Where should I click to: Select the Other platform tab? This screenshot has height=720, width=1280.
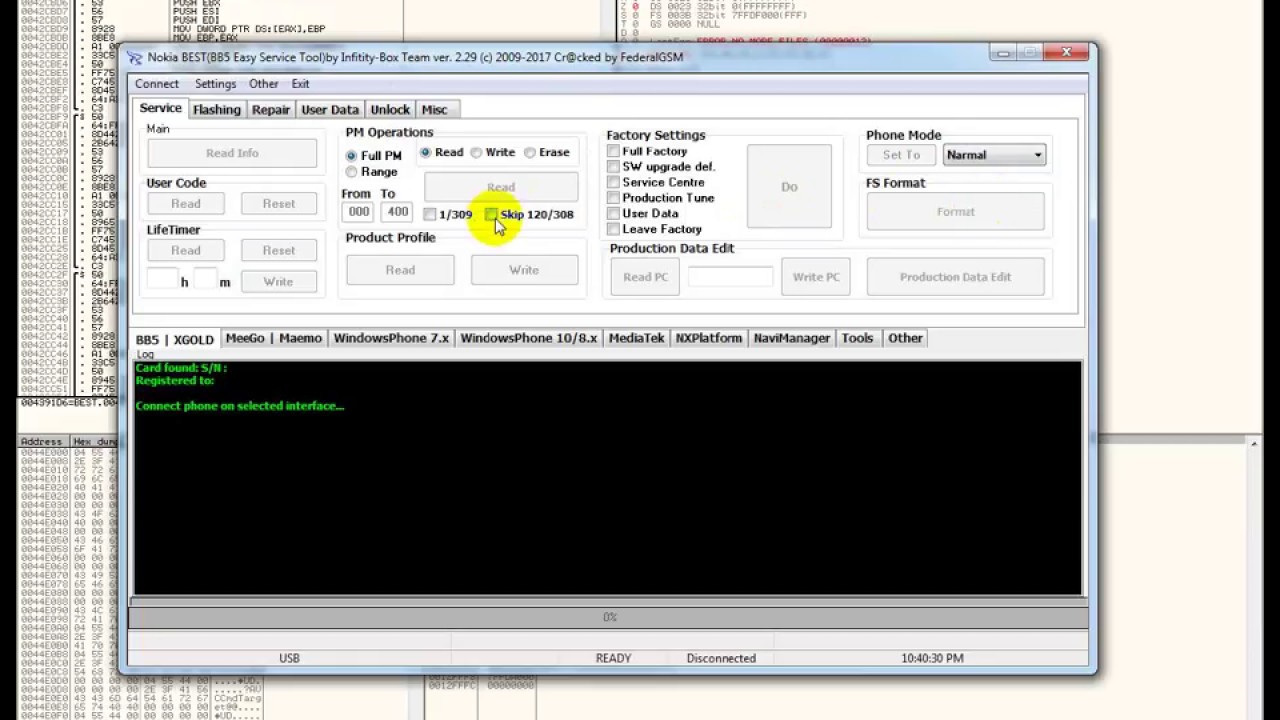(x=905, y=338)
